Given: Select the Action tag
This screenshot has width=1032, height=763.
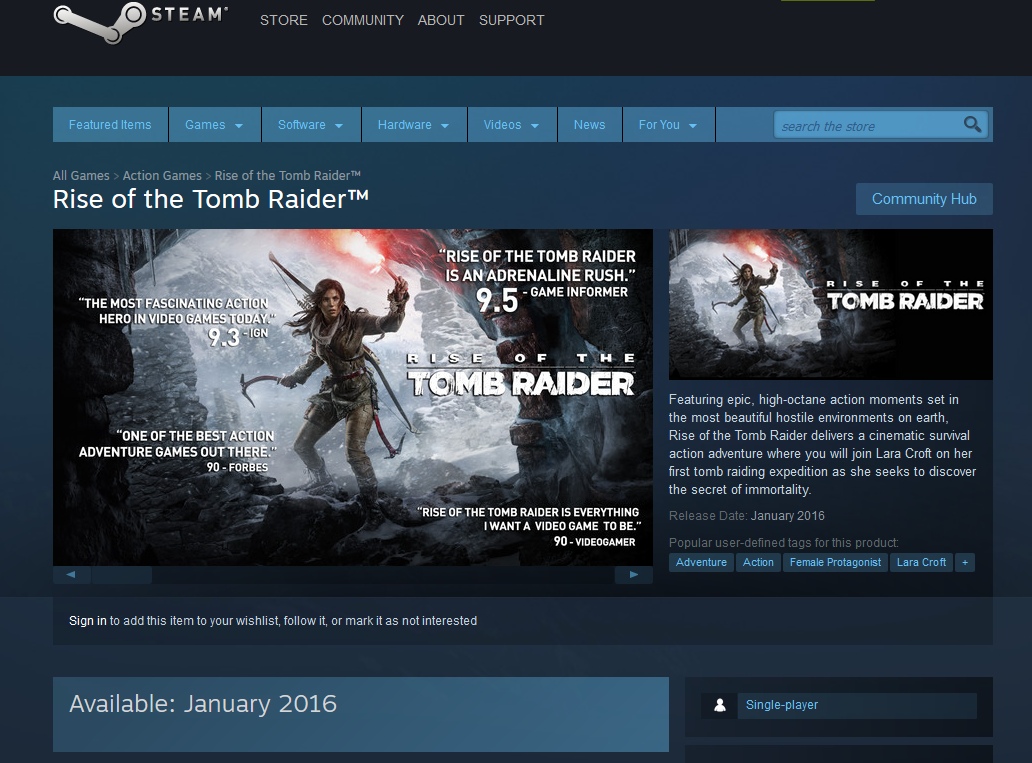Looking at the screenshot, I should [758, 562].
